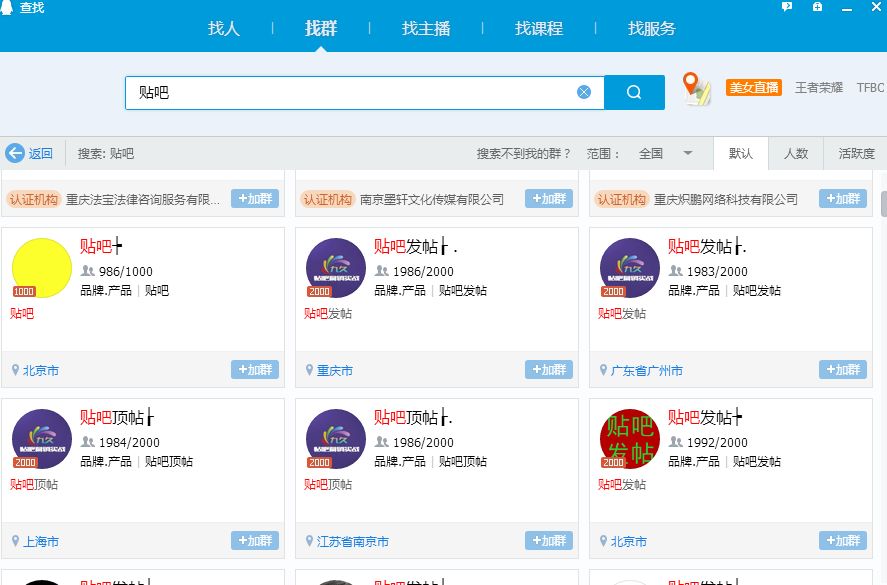Join the 重庆炽鹏网络科技 group

(x=843, y=199)
